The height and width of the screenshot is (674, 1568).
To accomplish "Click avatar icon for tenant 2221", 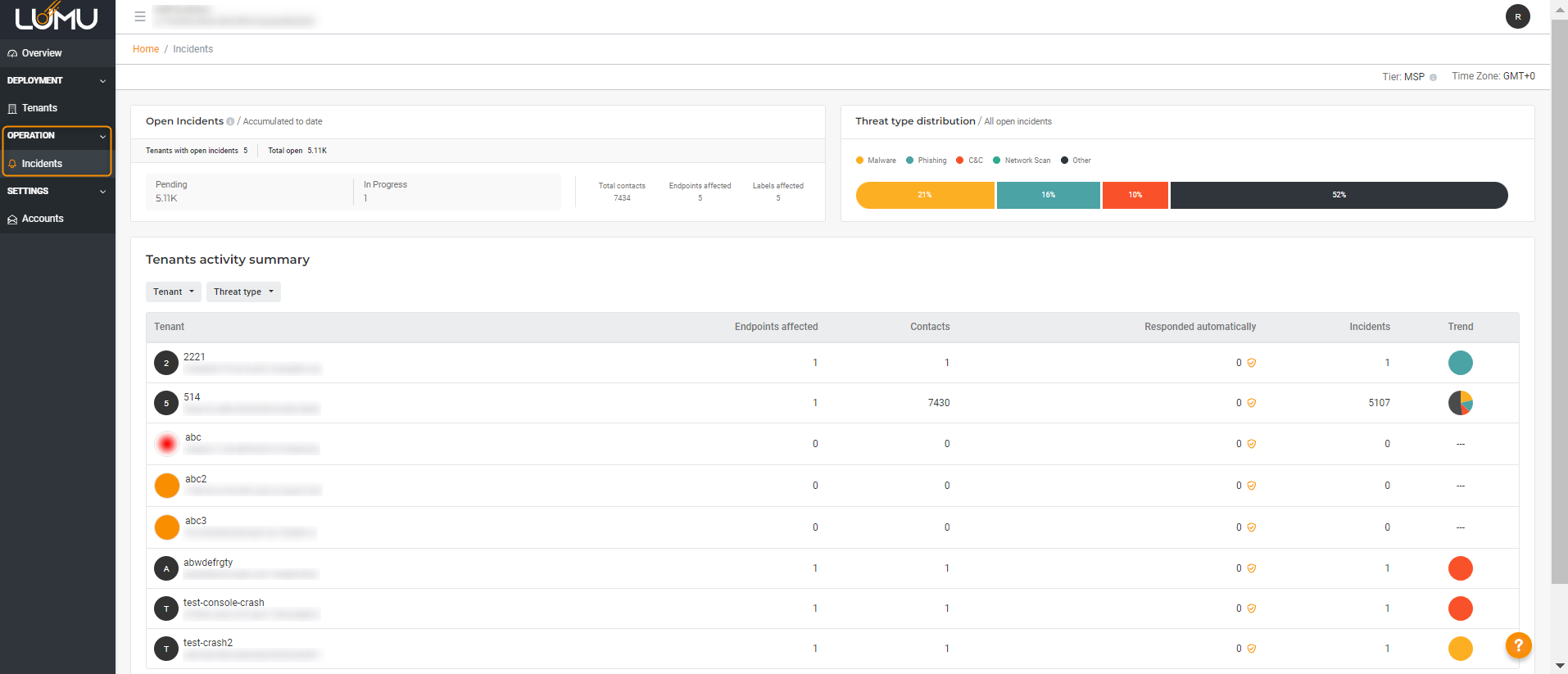I will coord(166,363).
